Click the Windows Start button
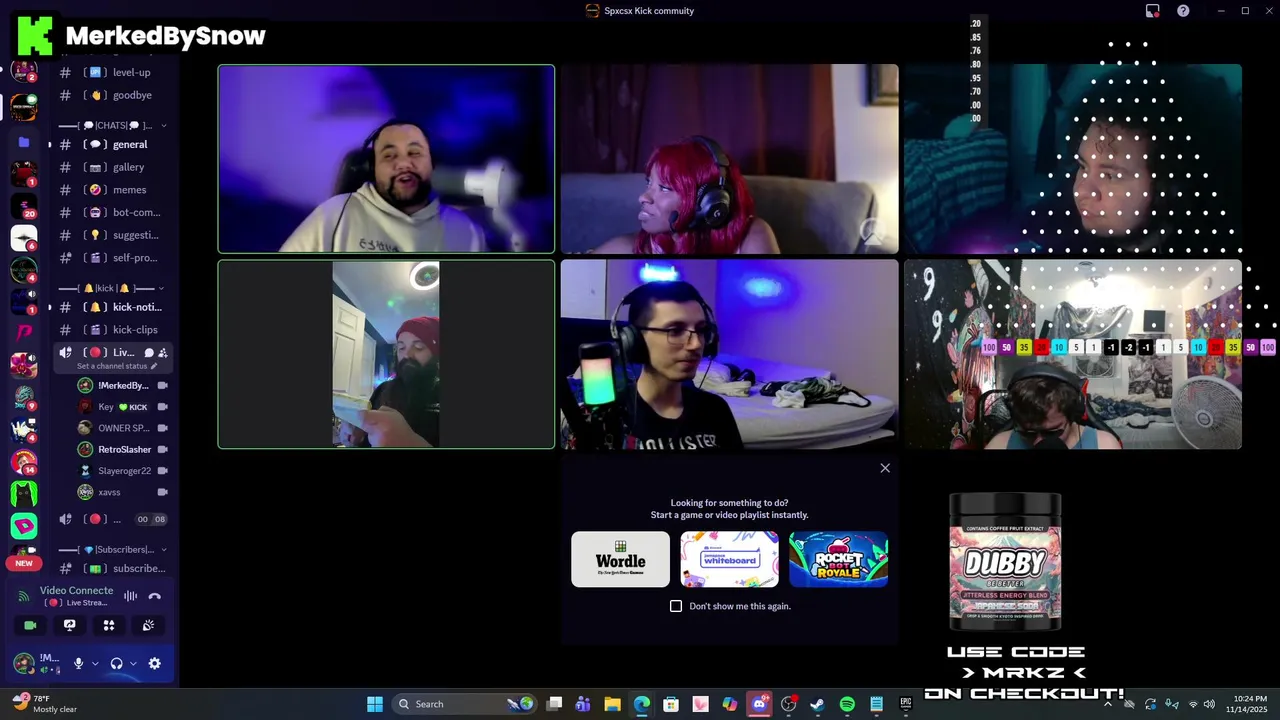Image resolution: width=1280 pixels, height=720 pixels. pyautogui.click(x=375, y=704)
